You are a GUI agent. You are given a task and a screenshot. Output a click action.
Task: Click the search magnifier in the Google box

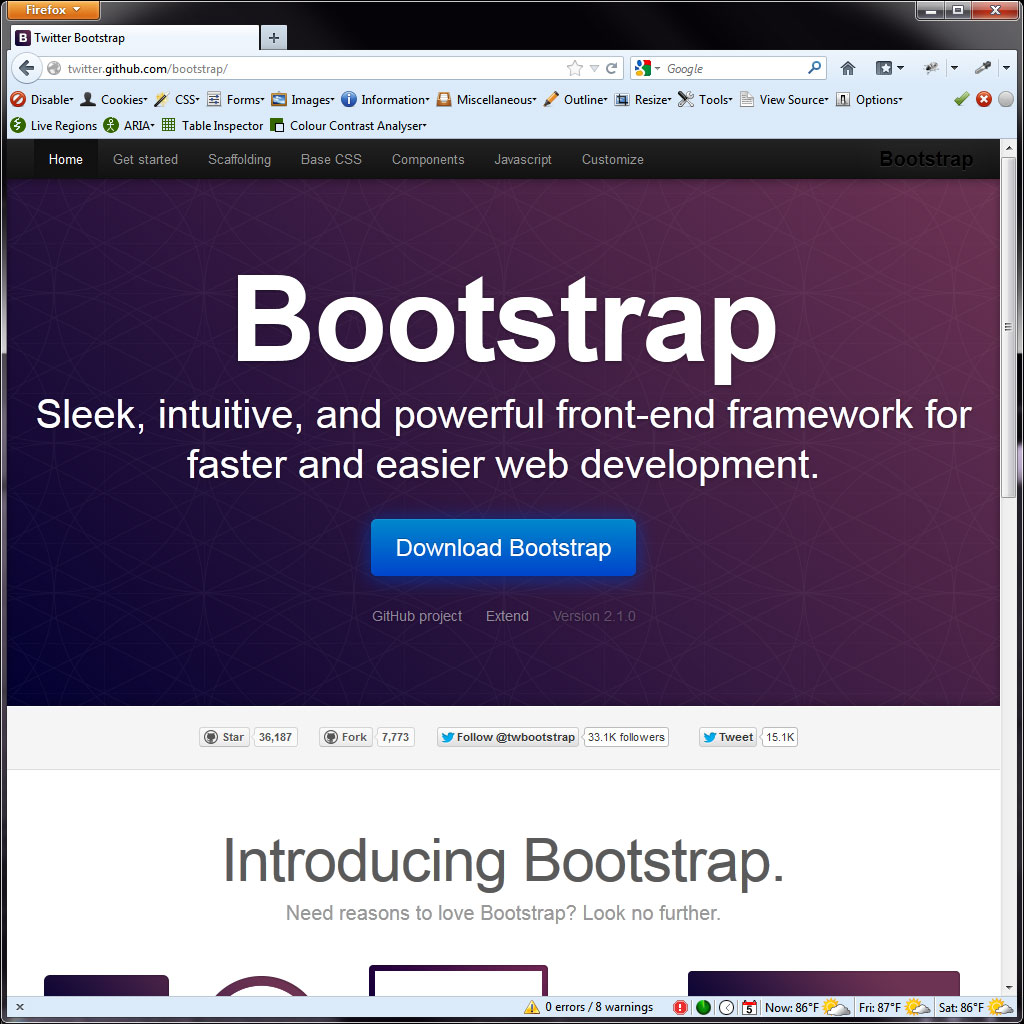[x=814, y=68]
